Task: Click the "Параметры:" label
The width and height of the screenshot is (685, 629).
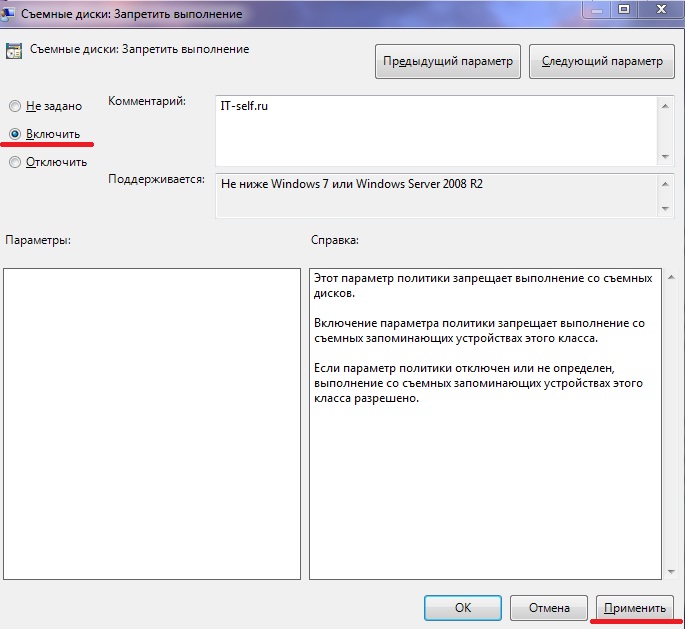Action: (38, 240)
